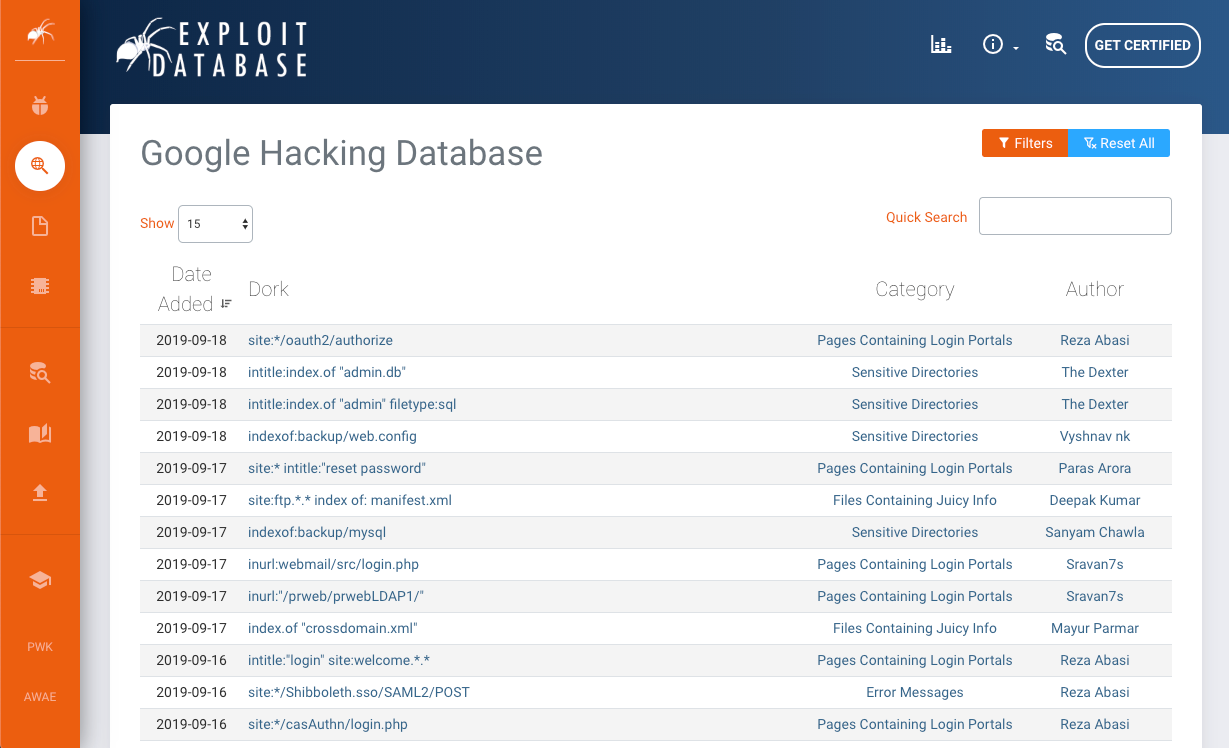Focus the Quick Search input field
This screenshot has width=1229, height=748.
[x=1075, y=216]
